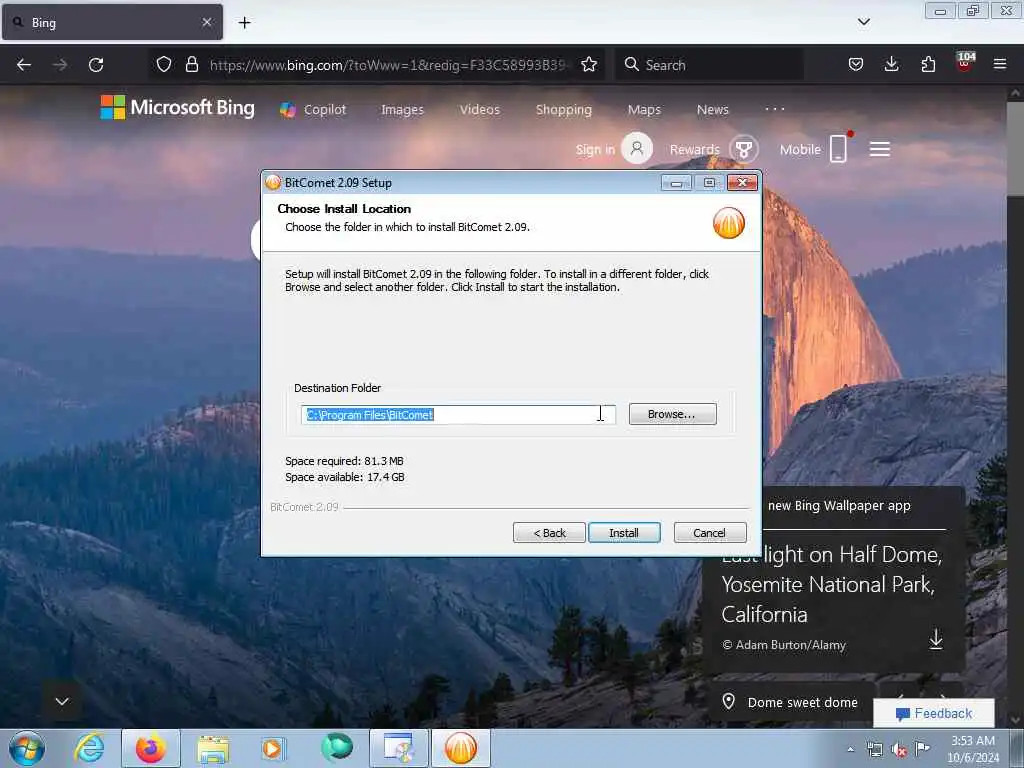The image size is (1024, 768).
Task: Reload the Bing page
Action: [x=96, y=65]
